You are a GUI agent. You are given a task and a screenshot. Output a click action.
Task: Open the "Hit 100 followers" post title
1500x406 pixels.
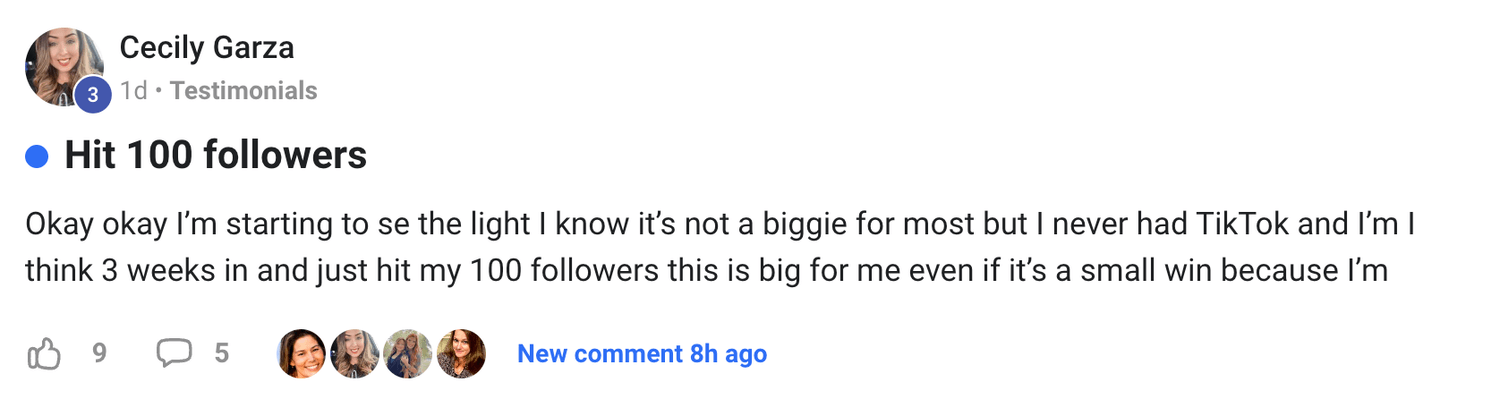(x=215, y=156)
